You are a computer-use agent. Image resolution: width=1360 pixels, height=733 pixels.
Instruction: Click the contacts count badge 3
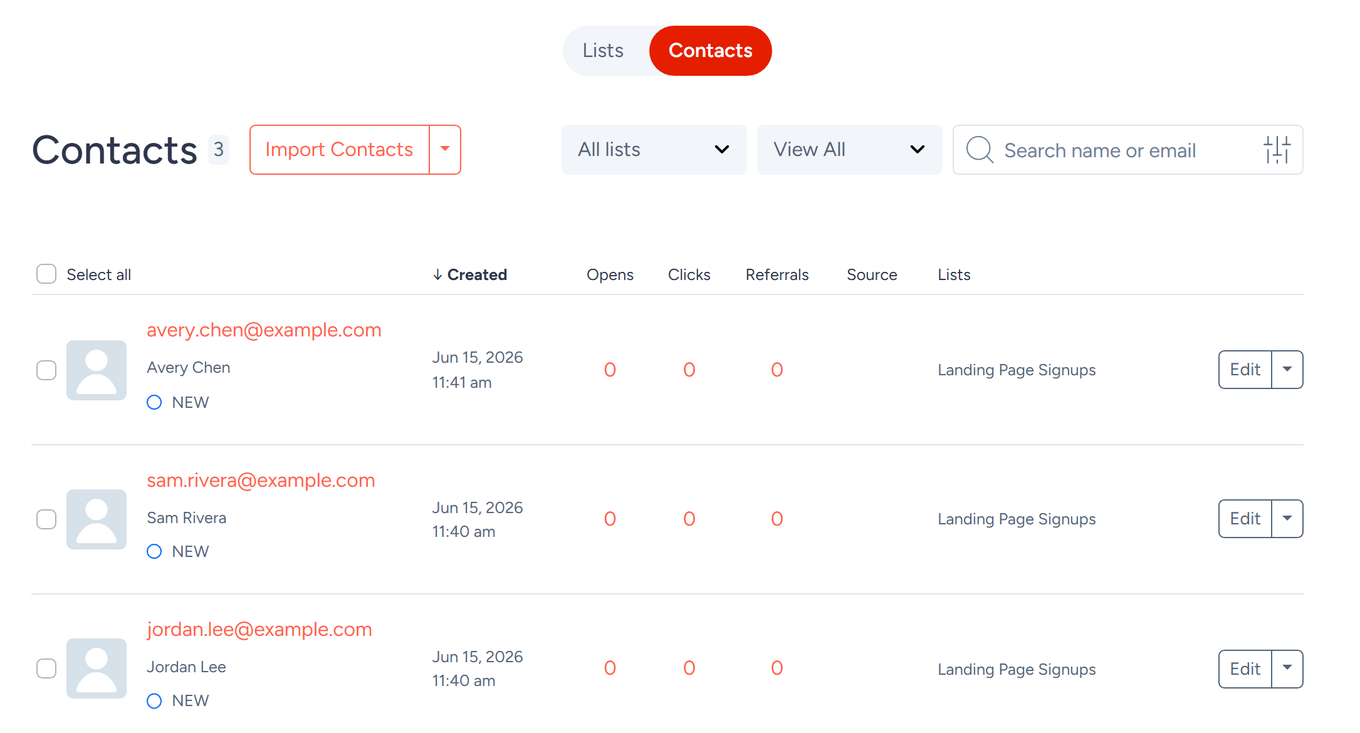218,150
